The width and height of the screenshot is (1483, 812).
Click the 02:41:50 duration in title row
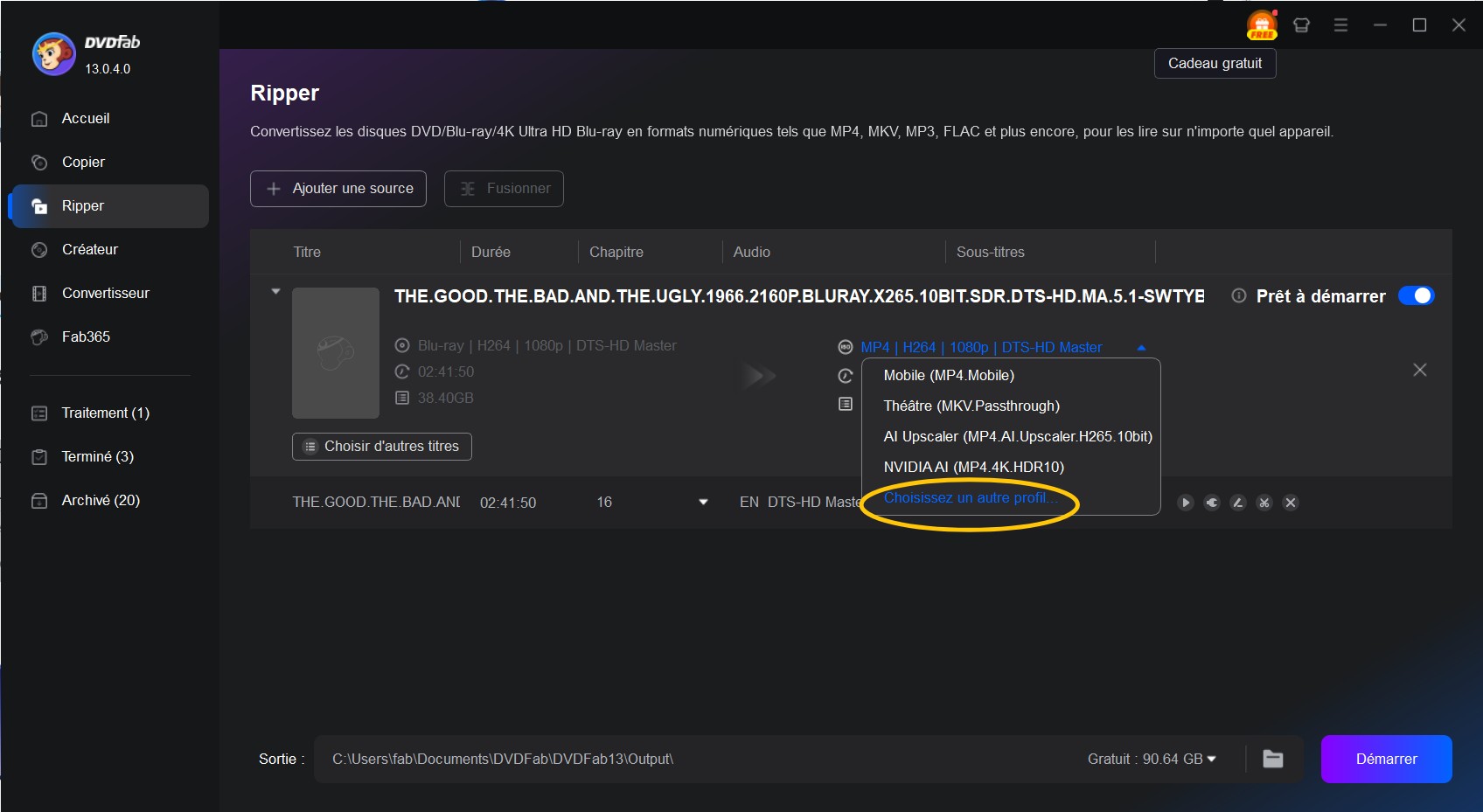508,503
